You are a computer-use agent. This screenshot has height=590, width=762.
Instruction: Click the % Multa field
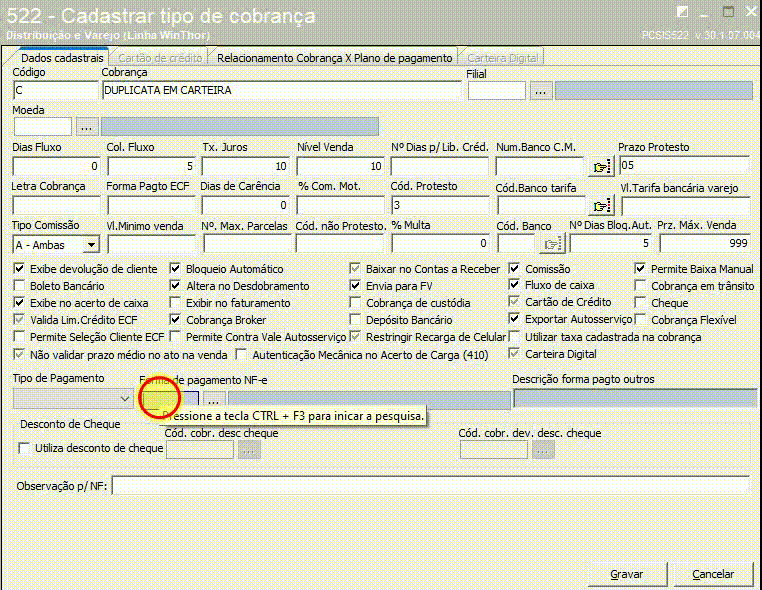click(x=440, y=243)
